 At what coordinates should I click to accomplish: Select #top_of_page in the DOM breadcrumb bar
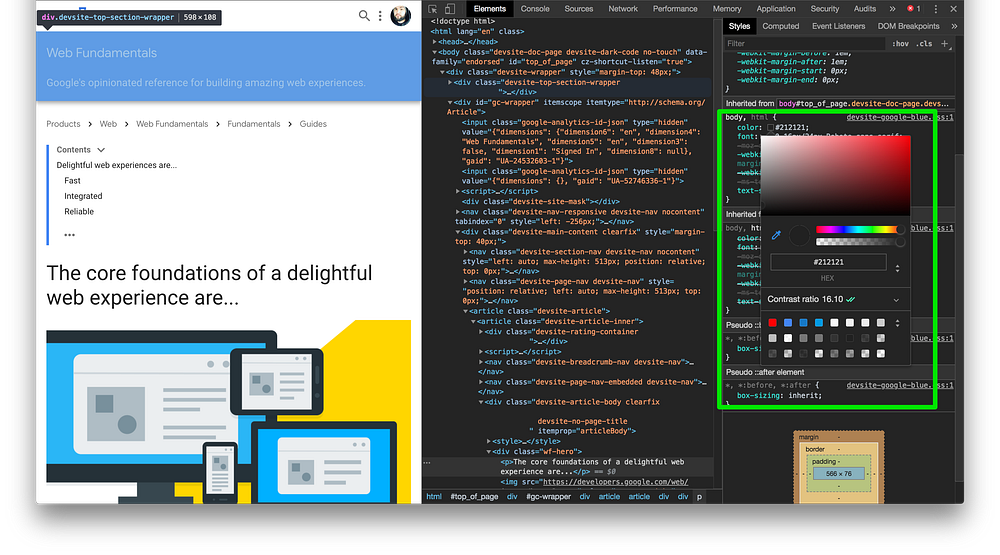[x=474, y=496]
